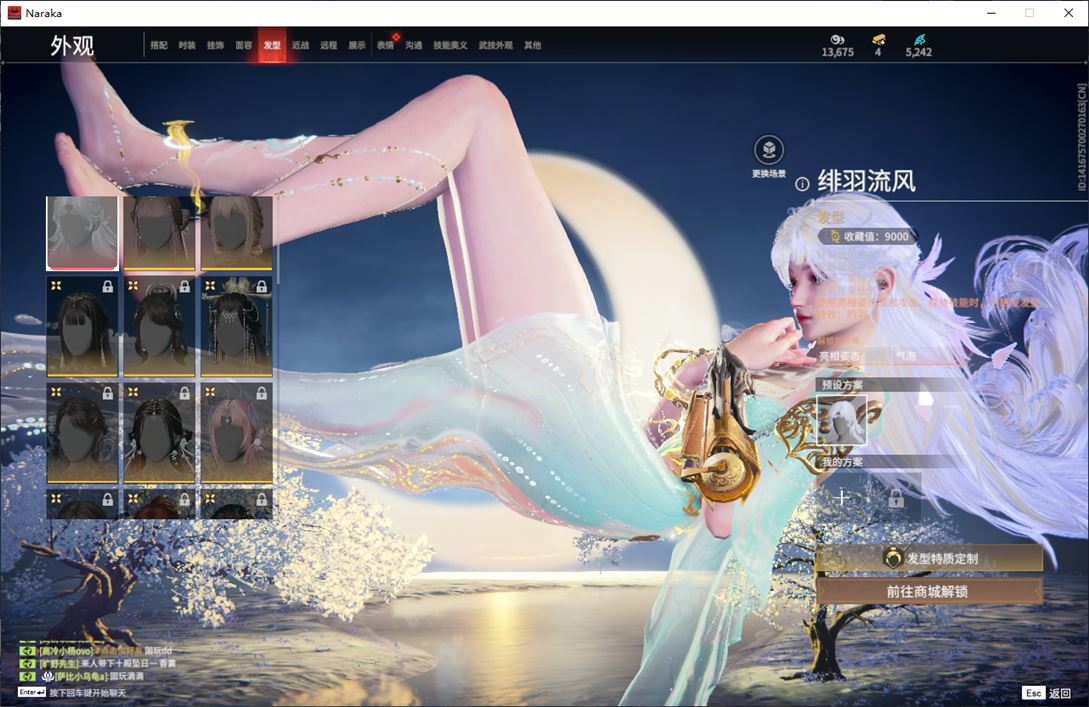Open the 挂饰 tab
The height and width of the screenshot is (707, 1089).
(x=215, y=45)
